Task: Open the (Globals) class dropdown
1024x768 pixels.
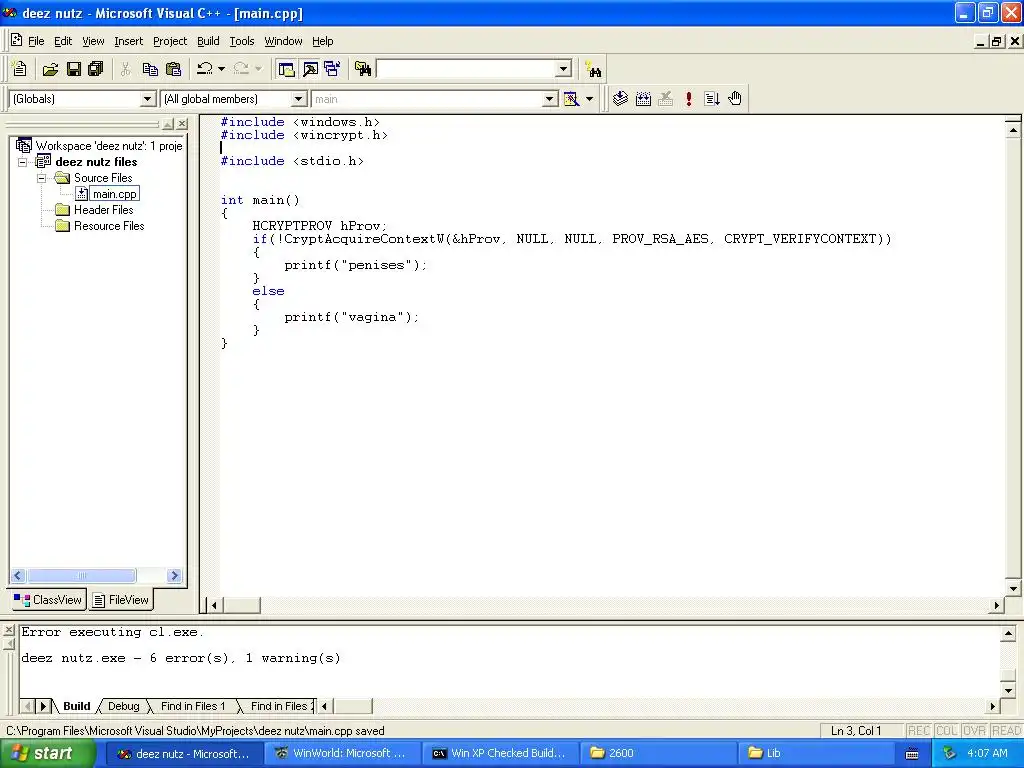Action: click(148, 99)
